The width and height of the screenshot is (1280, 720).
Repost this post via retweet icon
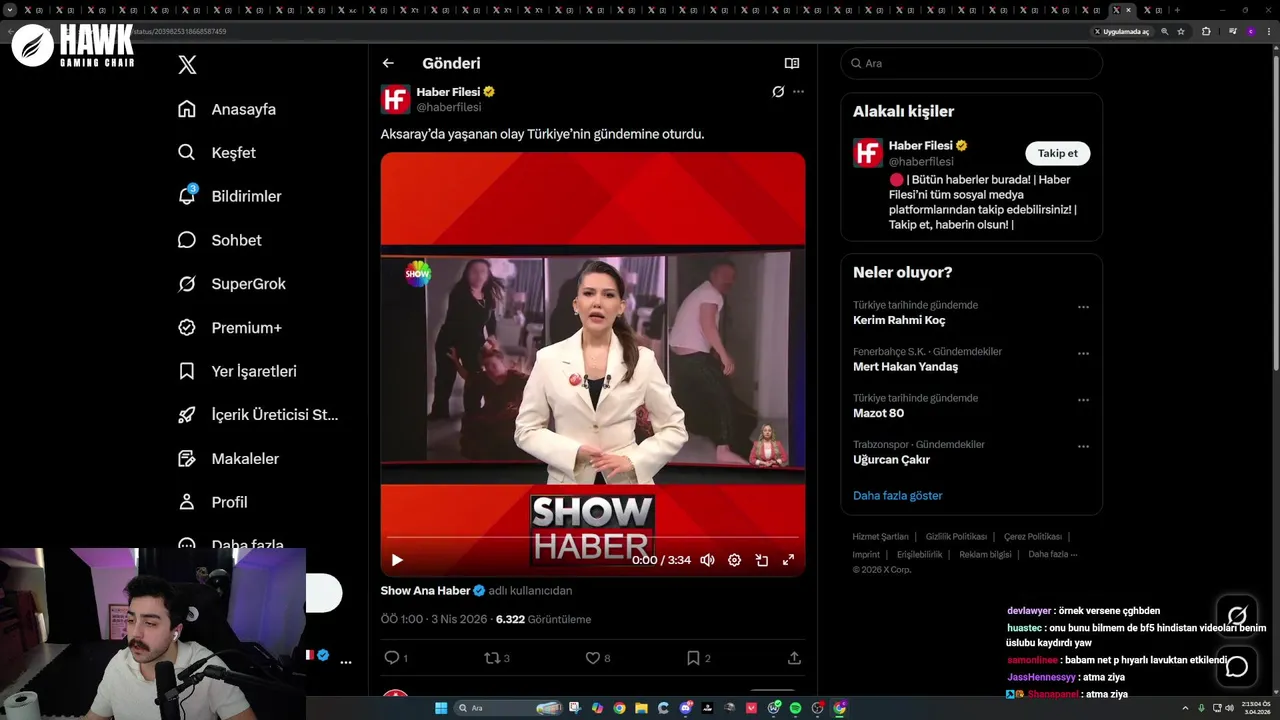491,657
